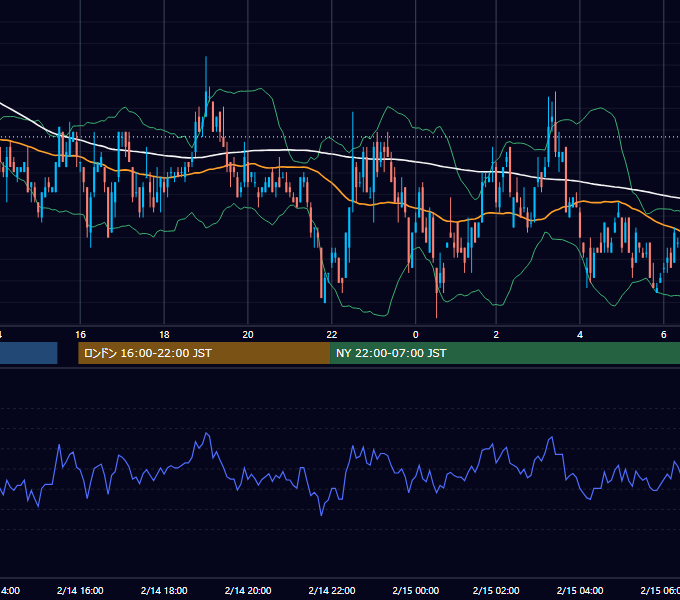This screenshot has width=680, height=600.
Task: Click the 22 hour label on chart axis
Action: [x=332, y=335]
